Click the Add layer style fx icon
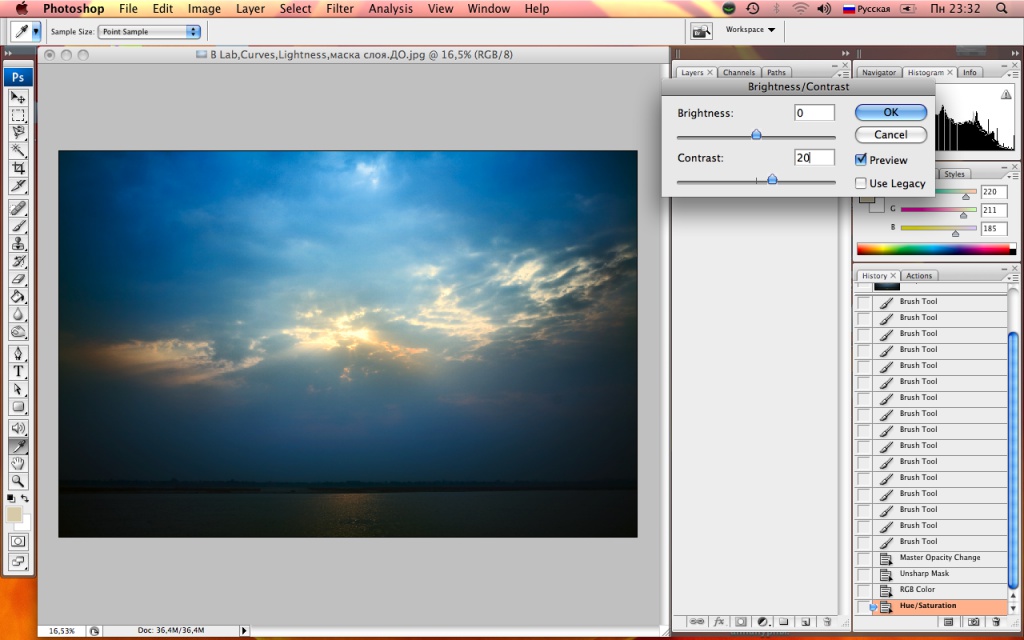The image size is (1024, 640). point(719,621)
